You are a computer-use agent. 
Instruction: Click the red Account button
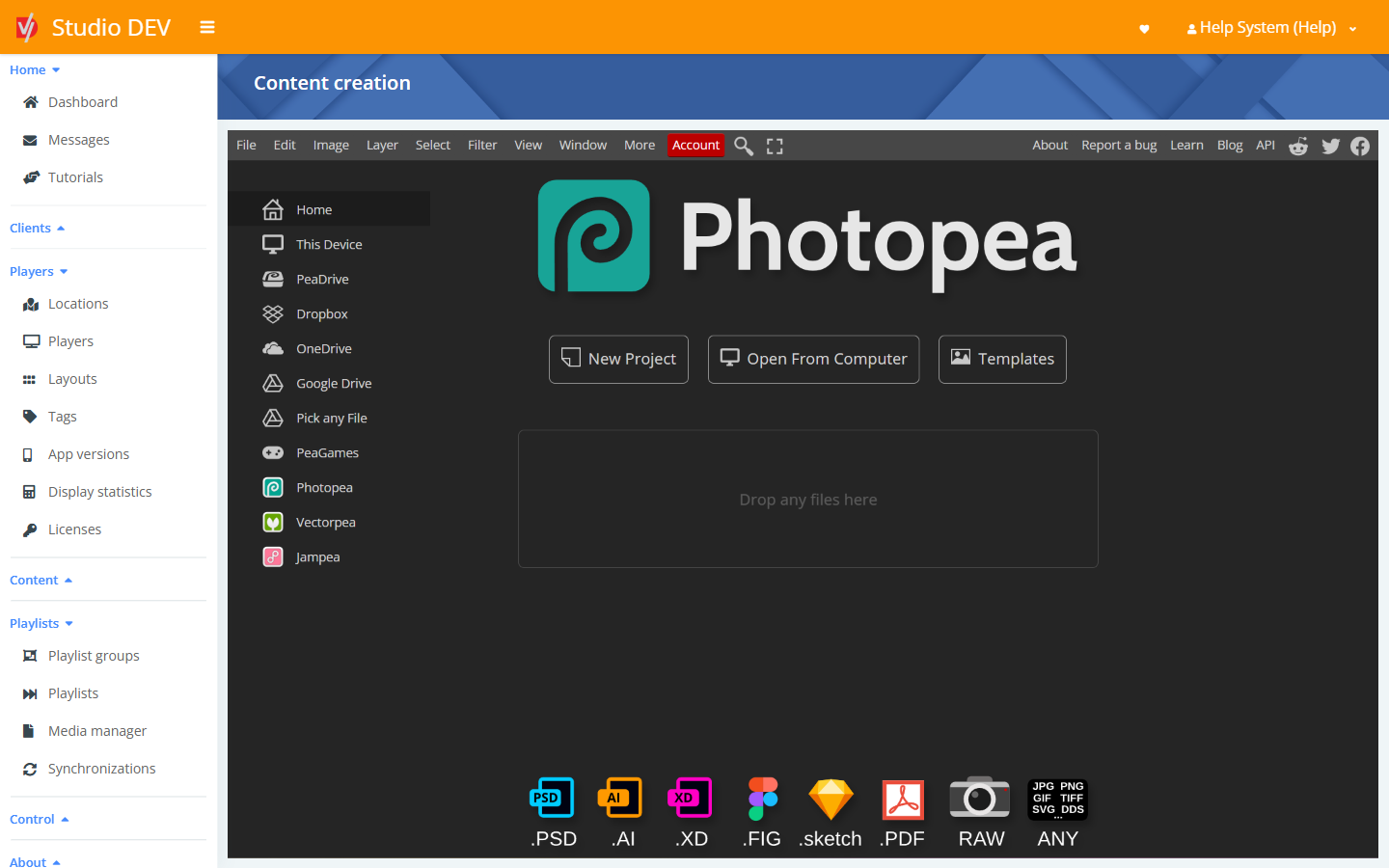[x=695, y=145]
